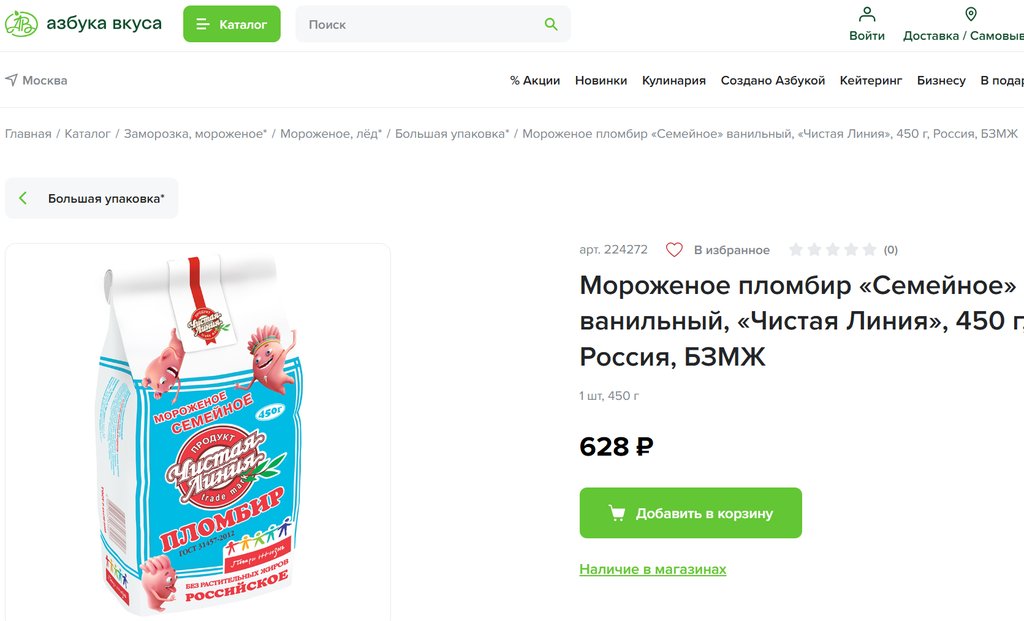1024x621 pixels.
Task: Open Заморозка, мороженое breadcrumb
Action: click(195, 134)
